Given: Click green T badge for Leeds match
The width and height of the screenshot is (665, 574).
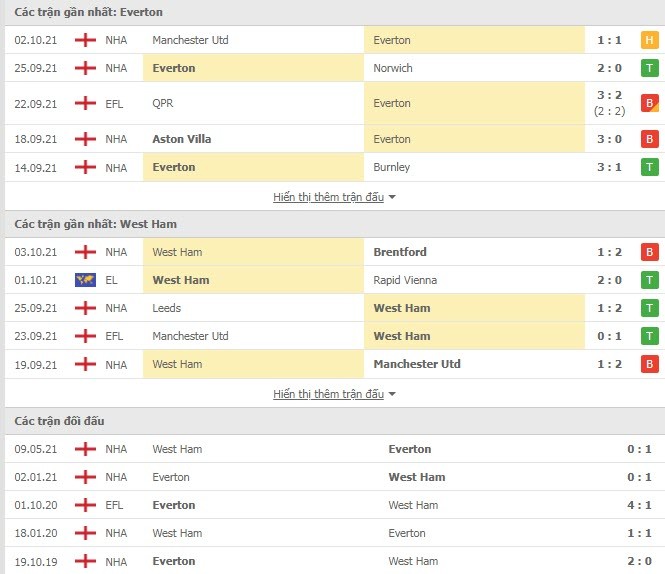Looking at the screenshot, I should pos(649,308).
